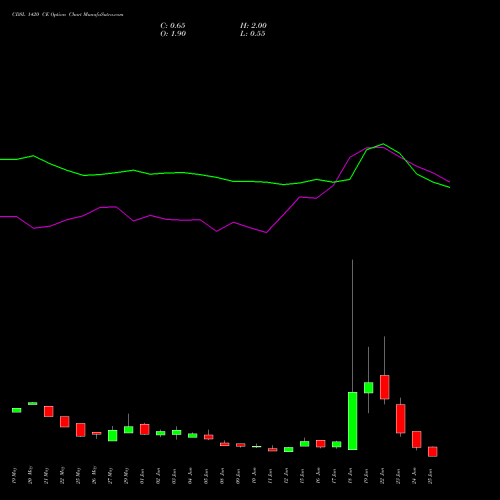Image resolution: width=500 pixels, height=500 pixels.
Task: Click the CDSL 1420 CE Options chart title
Action: [x=68, y=15]
